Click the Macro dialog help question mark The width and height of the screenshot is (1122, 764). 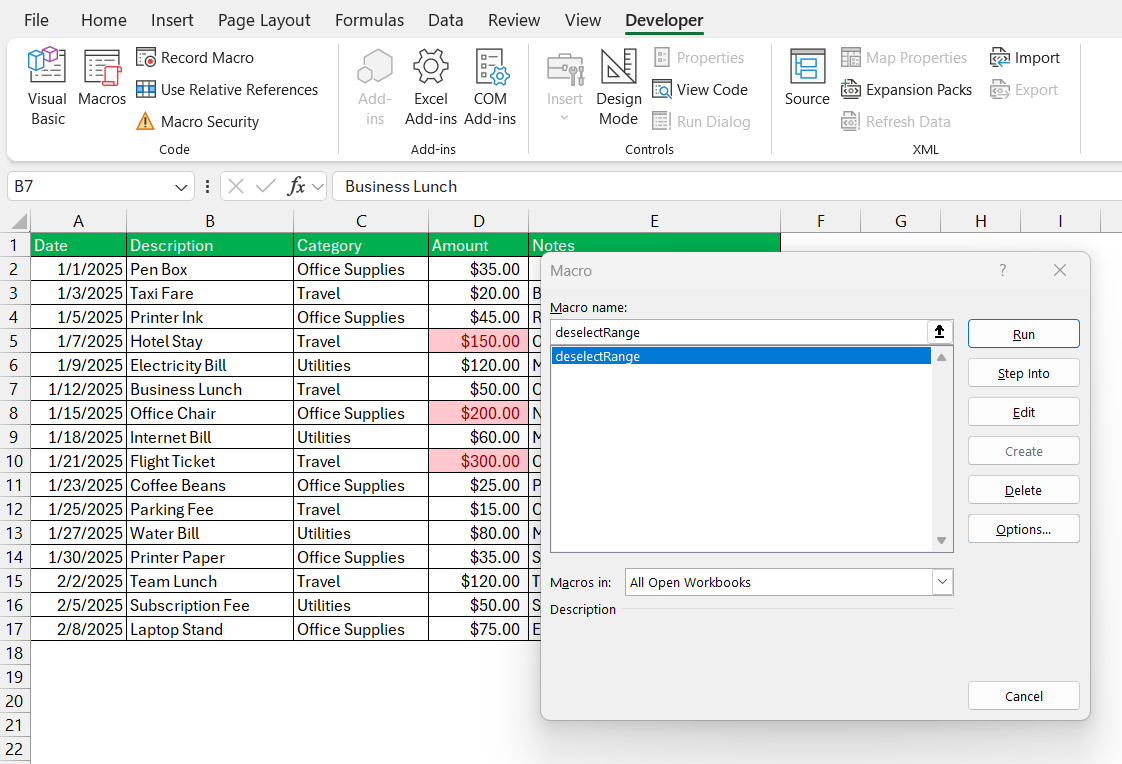pyautogui.click(x=1003, y=270)
